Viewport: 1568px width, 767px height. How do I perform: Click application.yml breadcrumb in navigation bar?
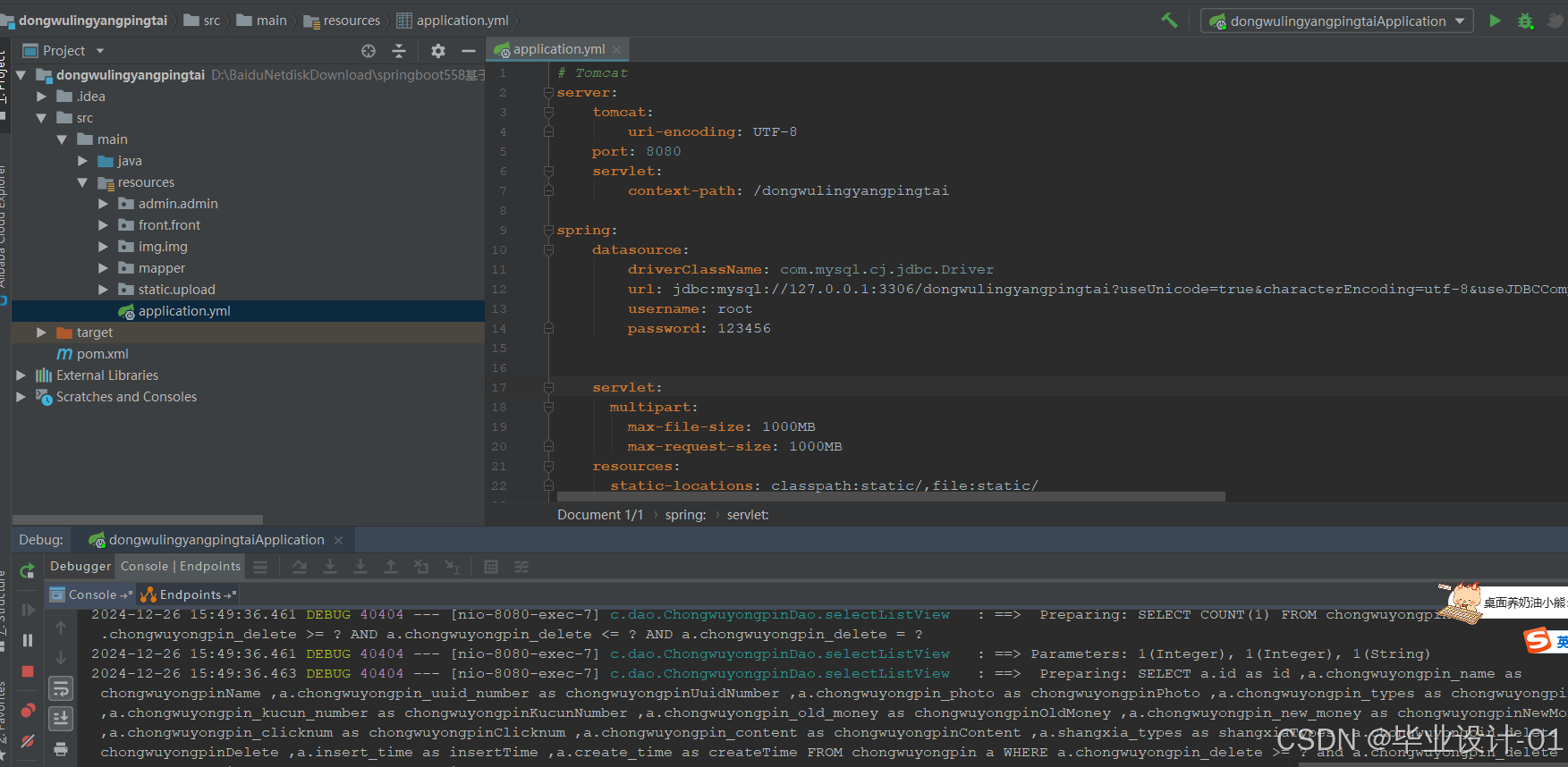click(453, 21)
